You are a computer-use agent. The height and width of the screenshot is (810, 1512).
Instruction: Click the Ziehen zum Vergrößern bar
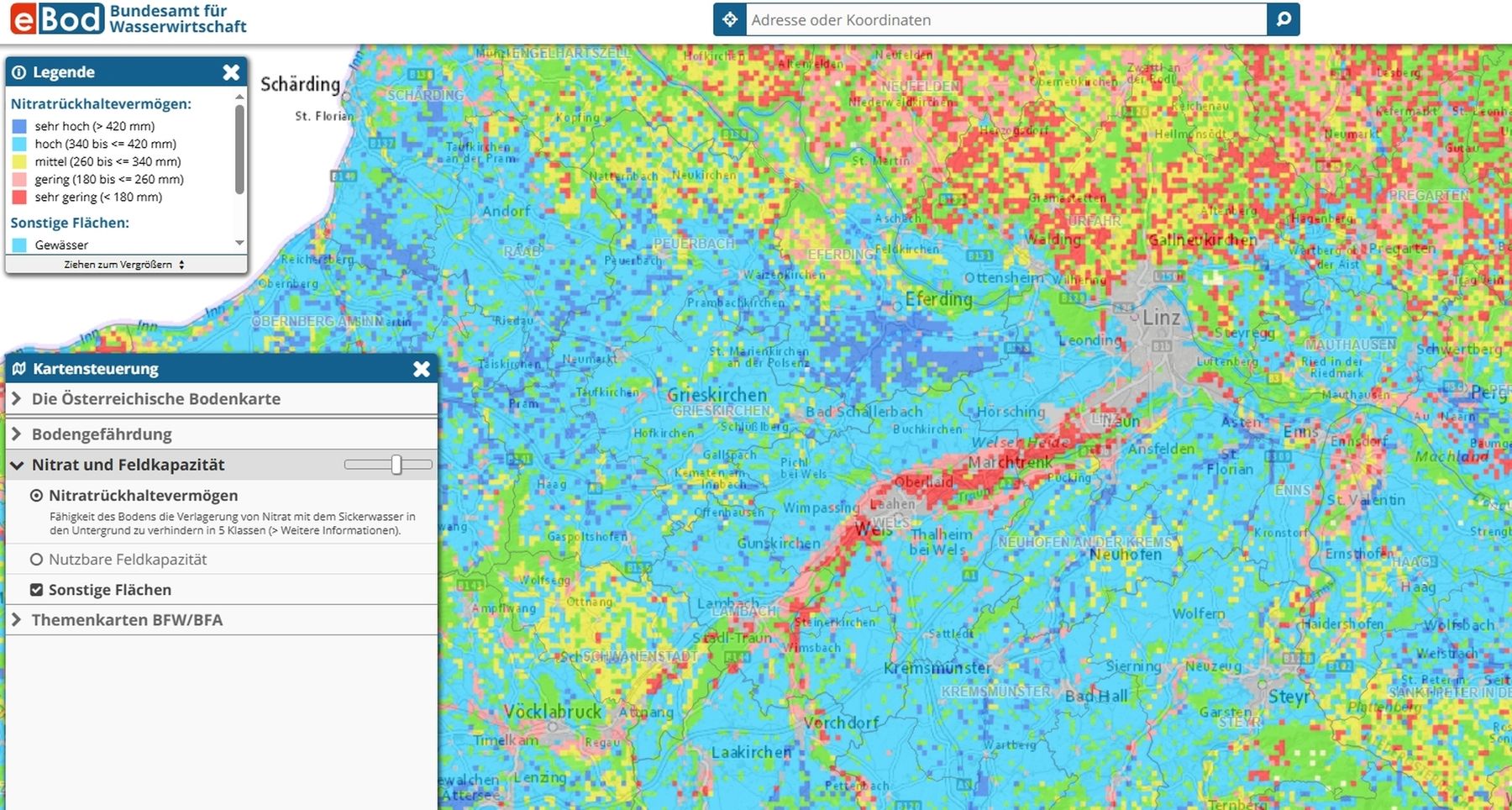coord(126,265)
